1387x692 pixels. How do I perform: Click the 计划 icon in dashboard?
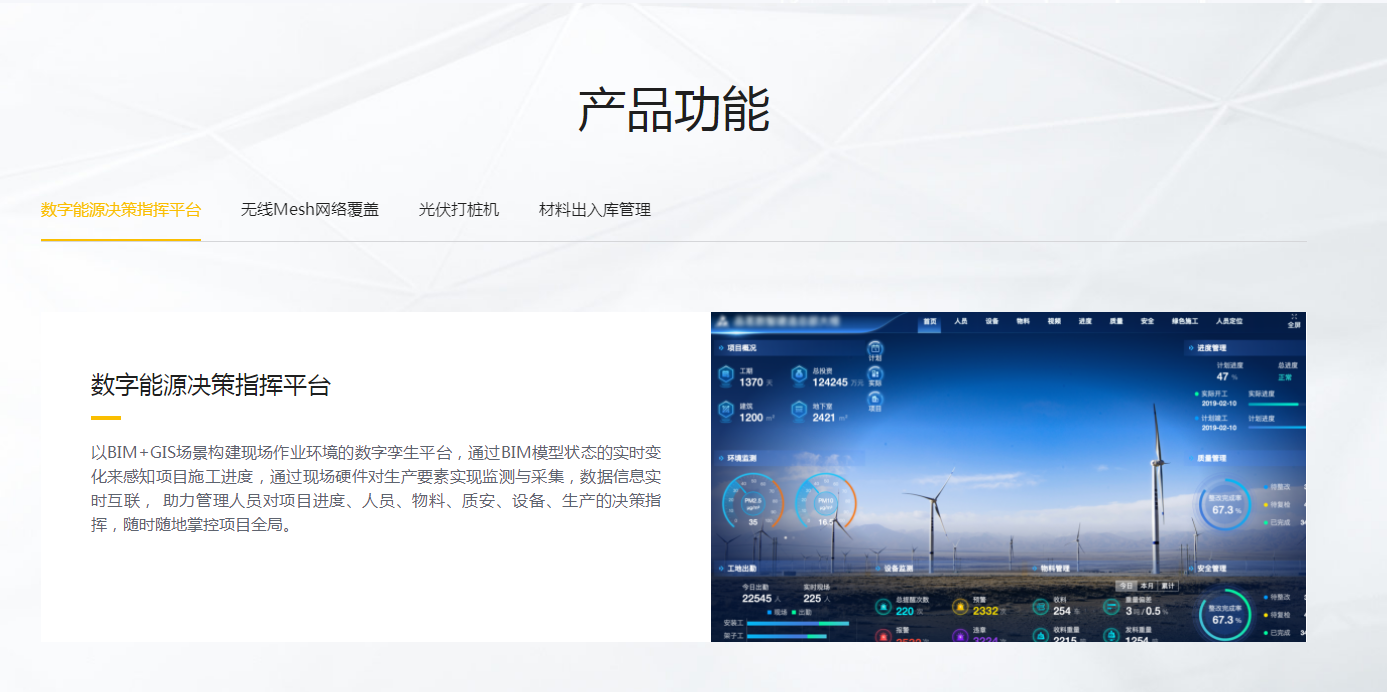[875, 350]
